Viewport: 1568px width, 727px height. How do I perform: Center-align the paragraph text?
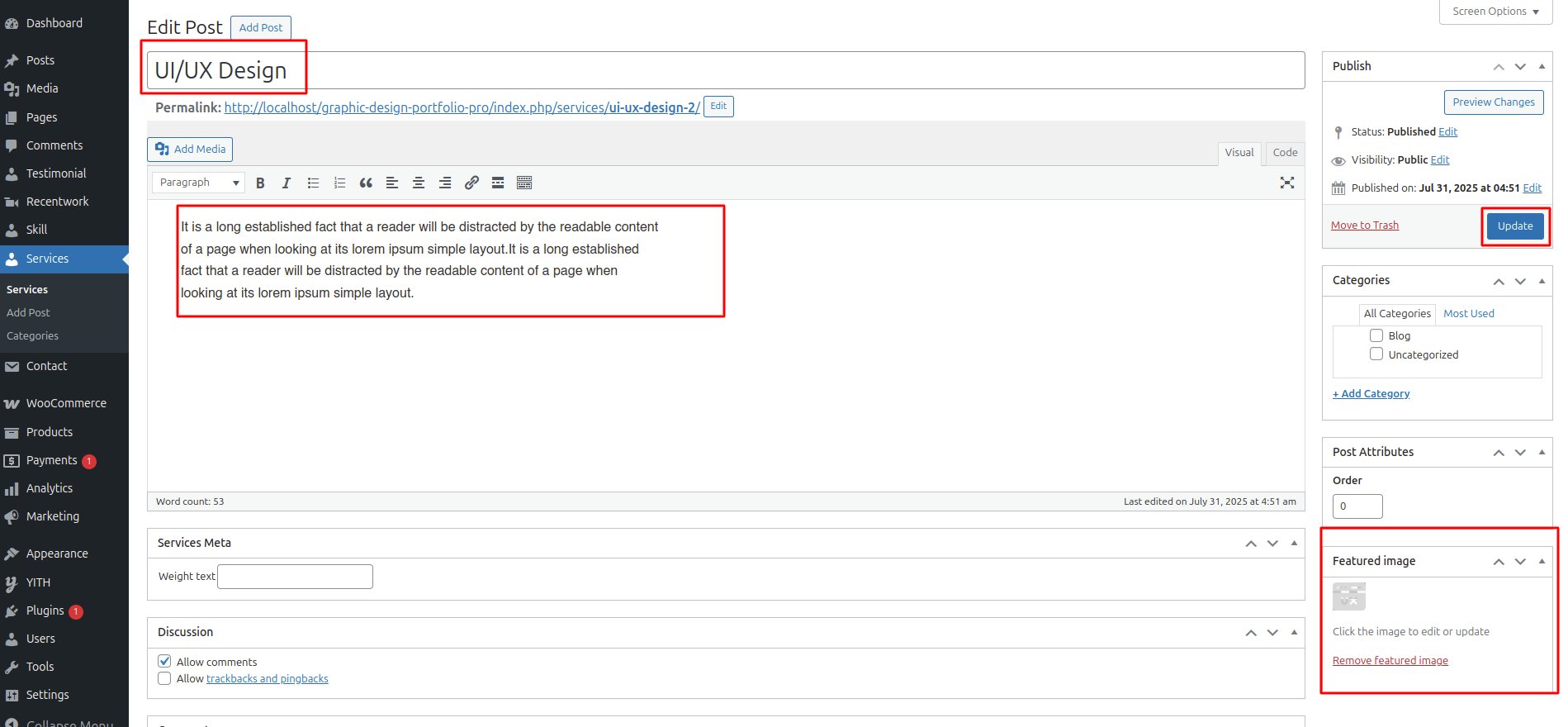coord(419,183)
